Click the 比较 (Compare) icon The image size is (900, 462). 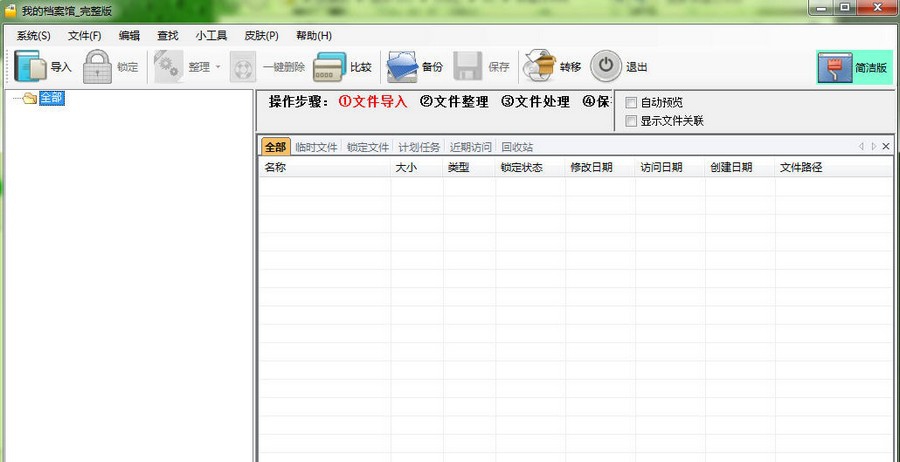(x=329, y=67)
